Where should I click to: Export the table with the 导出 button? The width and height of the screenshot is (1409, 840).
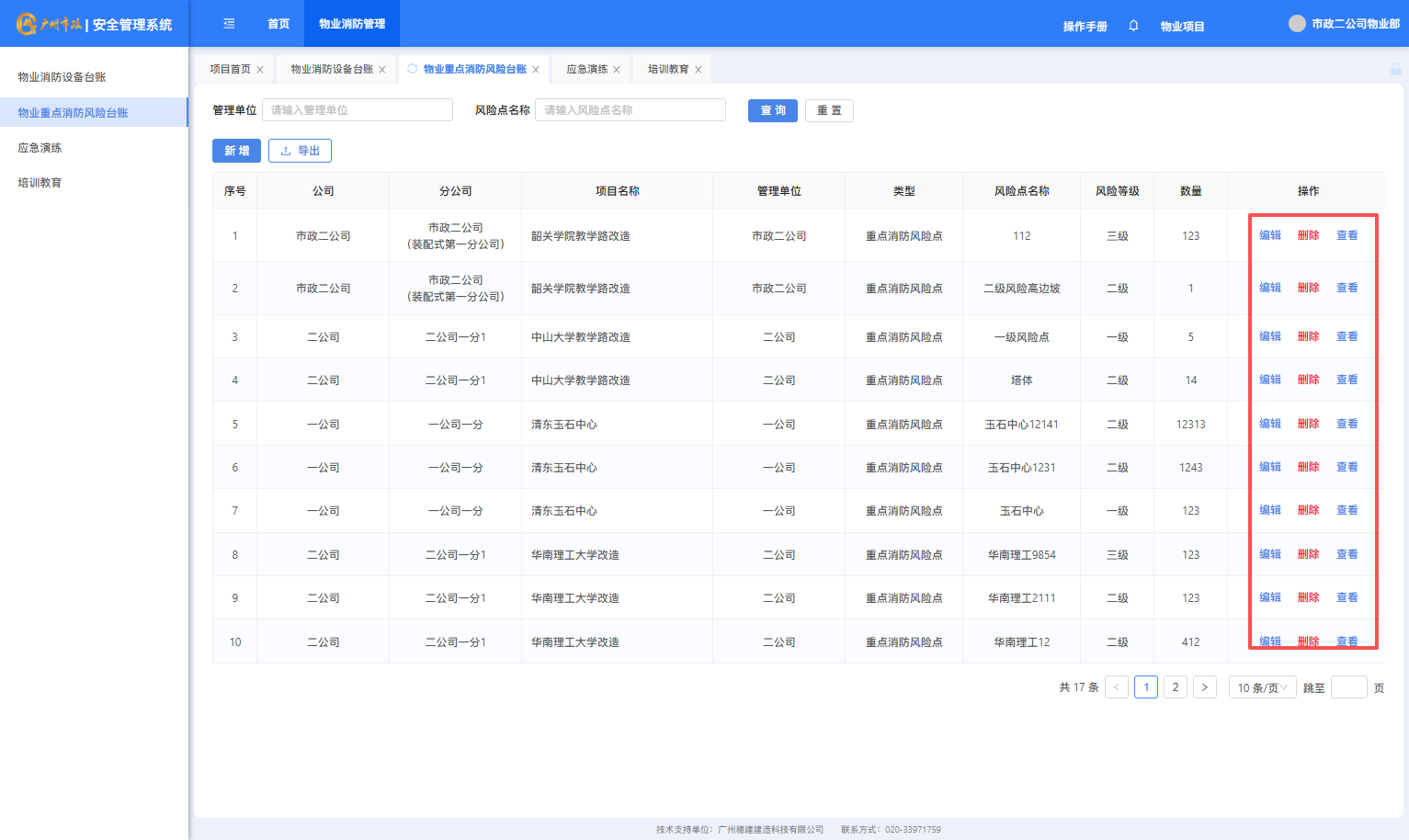point(300,151)
